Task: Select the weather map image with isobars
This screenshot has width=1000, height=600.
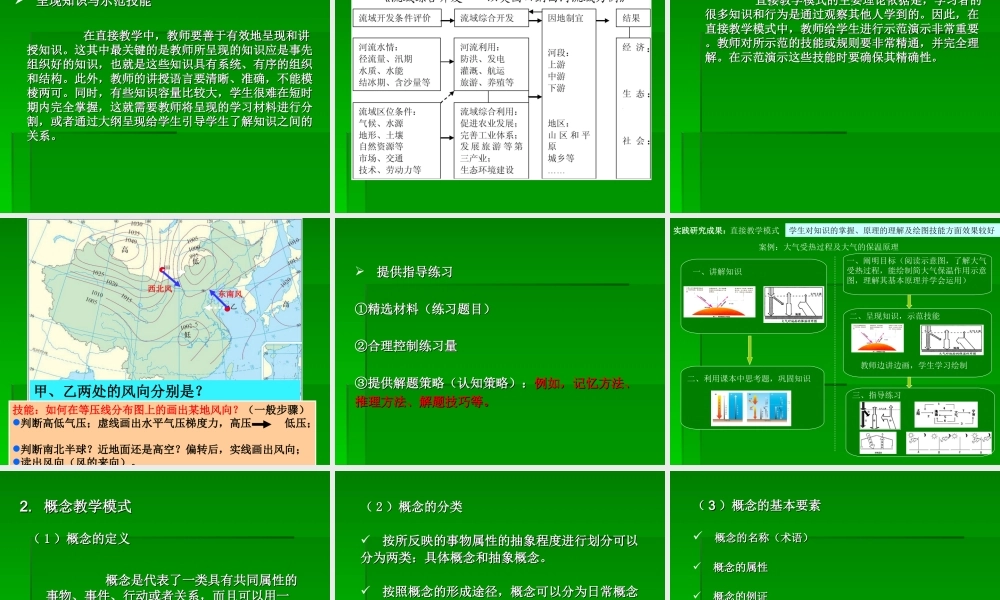Action: pyautogui.click(x=165, y=300)
